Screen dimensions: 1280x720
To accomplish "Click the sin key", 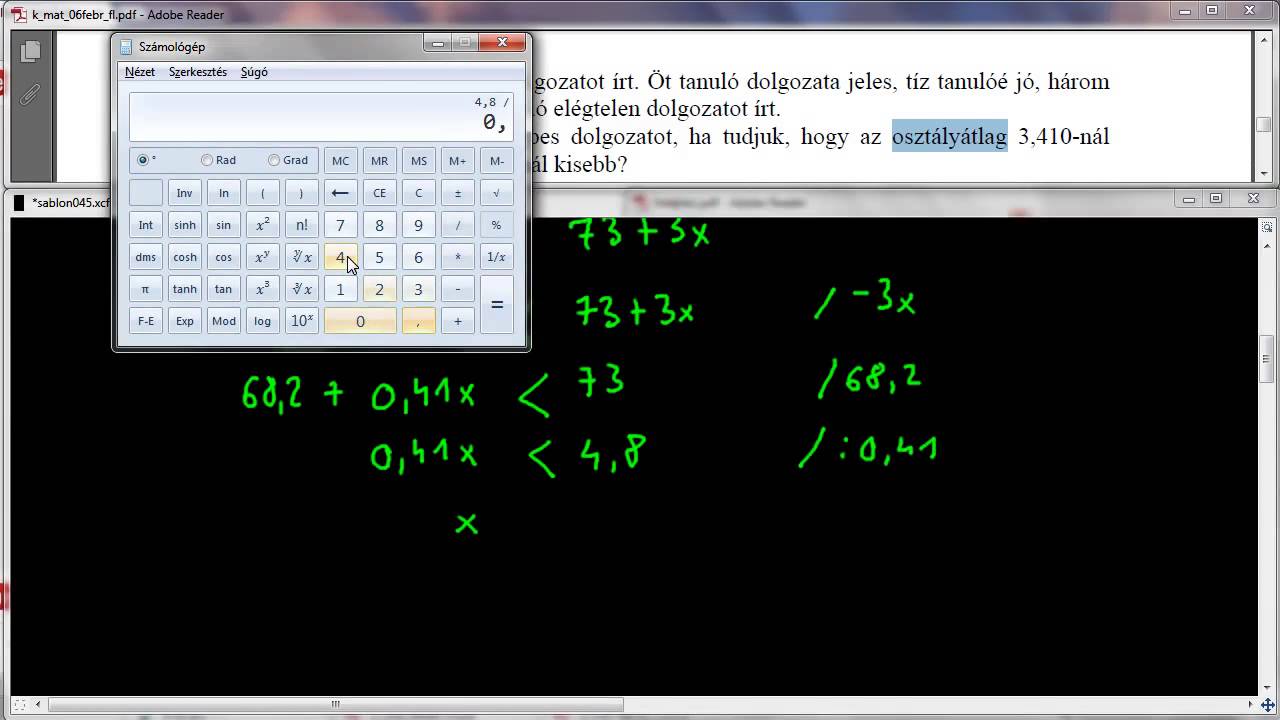I will click(223, 225).
